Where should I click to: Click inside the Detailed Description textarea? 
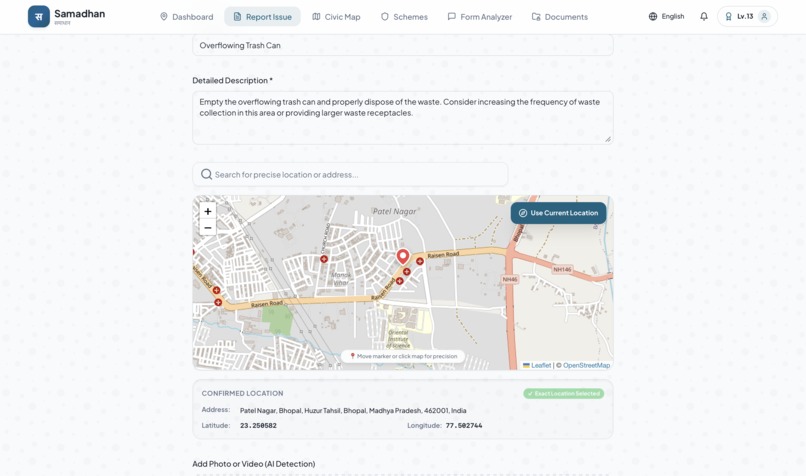(x=402, y=118)
